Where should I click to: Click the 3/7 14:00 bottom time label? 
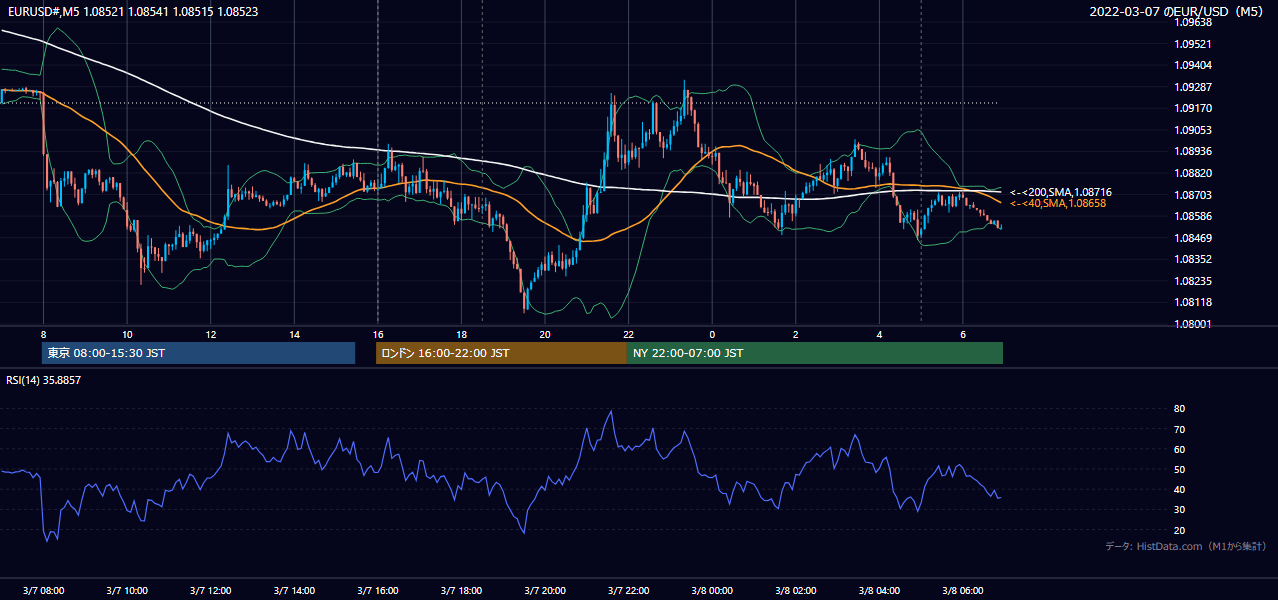pyautogui.click(x=294, y=590)
